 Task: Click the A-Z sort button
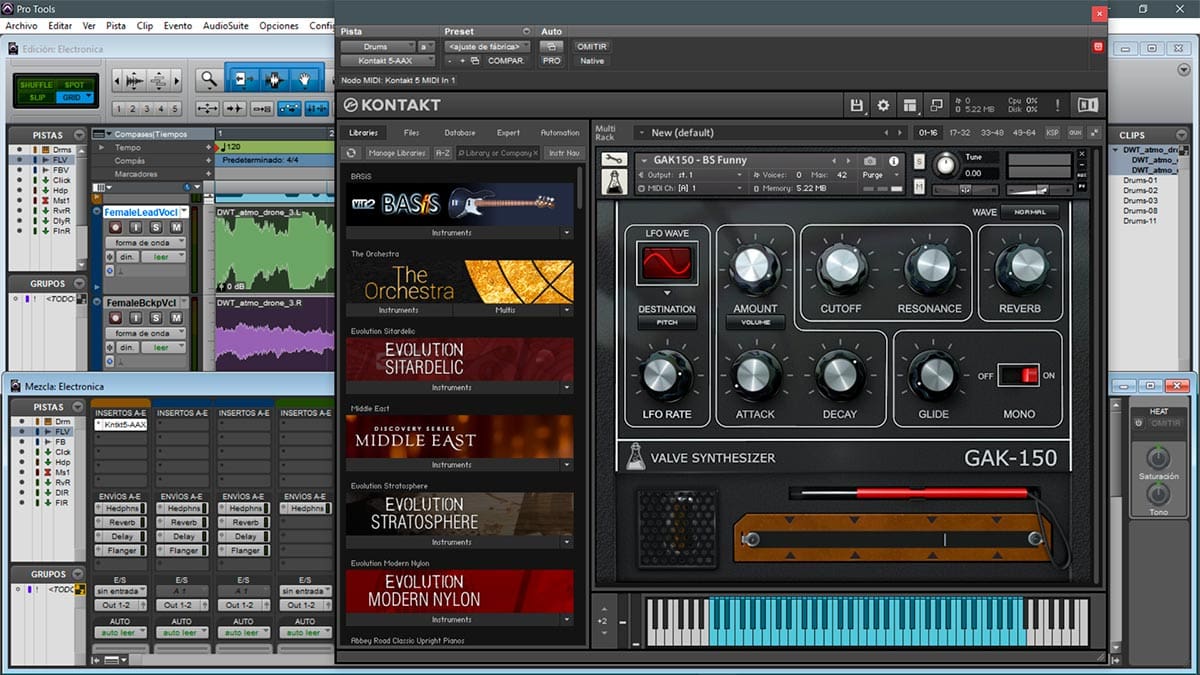click(443, 153)
